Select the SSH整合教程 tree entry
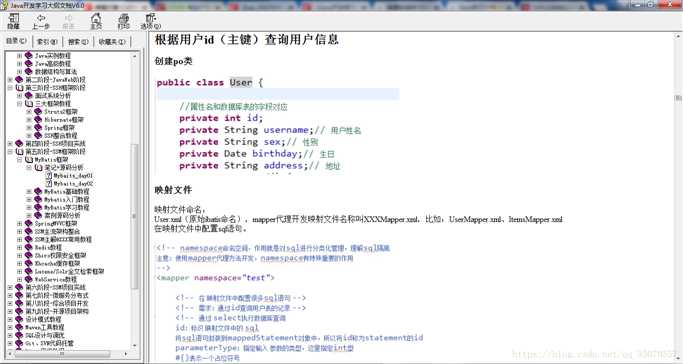 coord(61,135)
